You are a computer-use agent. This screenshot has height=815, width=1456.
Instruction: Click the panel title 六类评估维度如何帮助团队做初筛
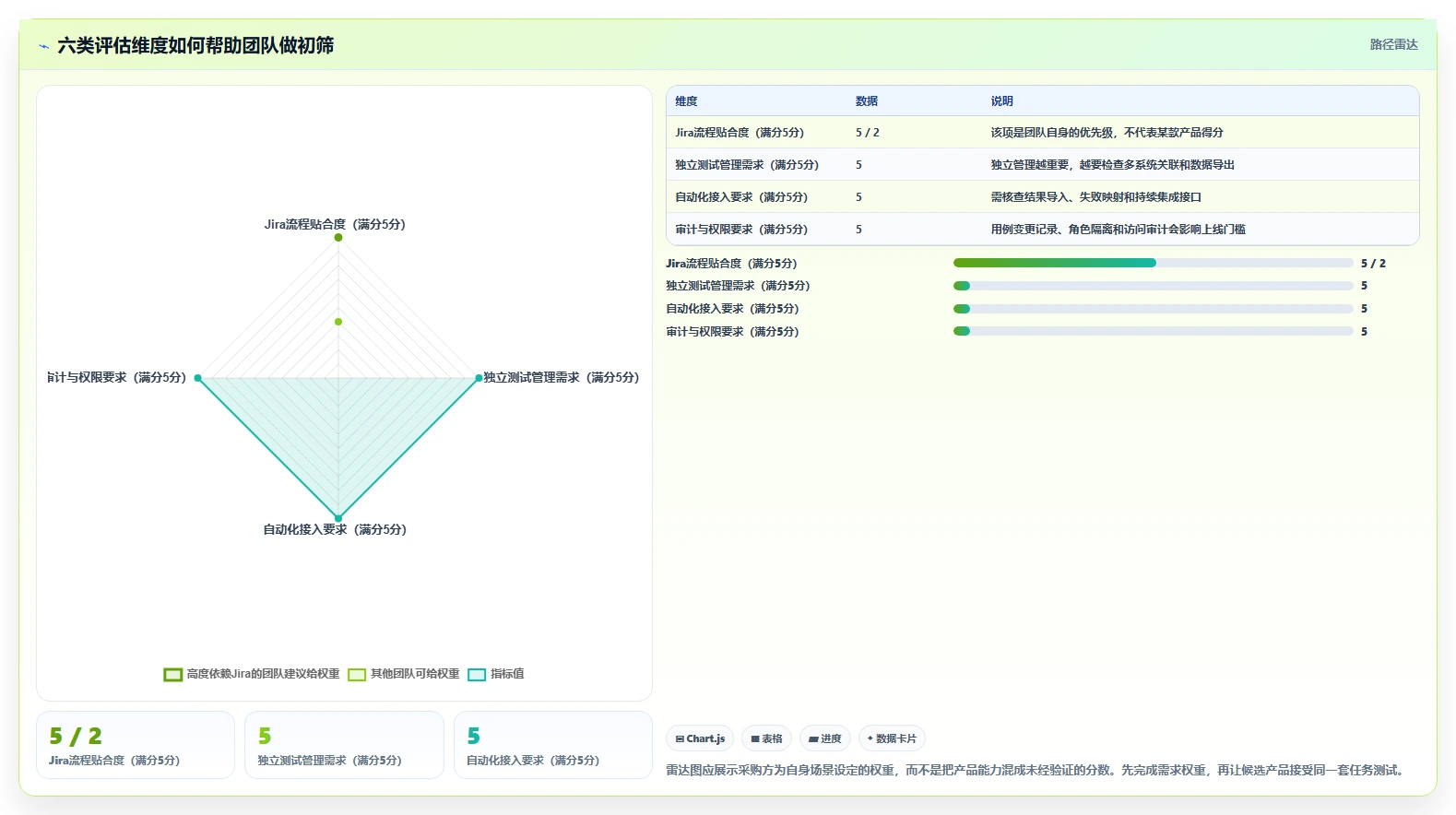195,45
